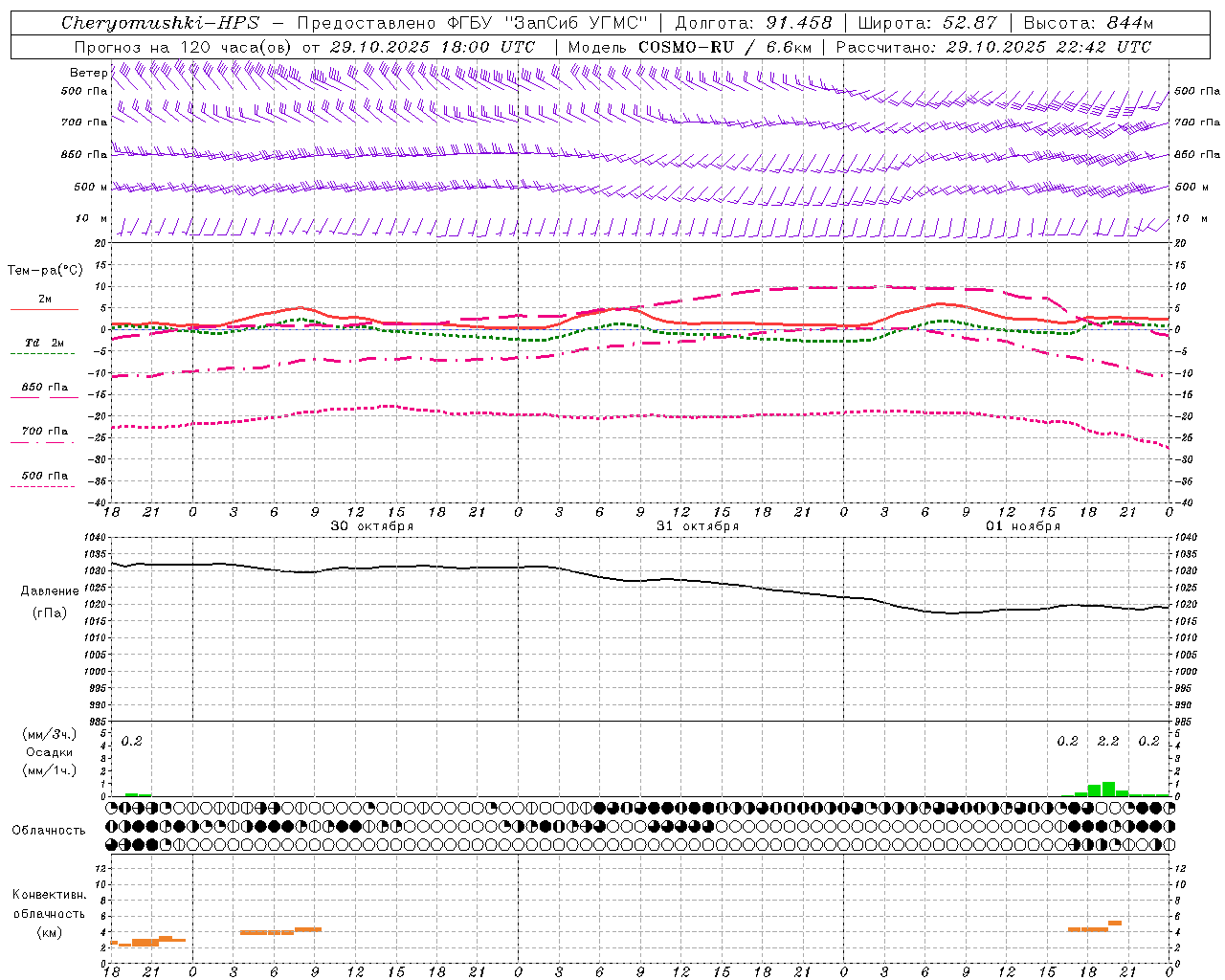
Task: Click the (мм/1ч.) precipitation unit label
Action: click(50, 770)
